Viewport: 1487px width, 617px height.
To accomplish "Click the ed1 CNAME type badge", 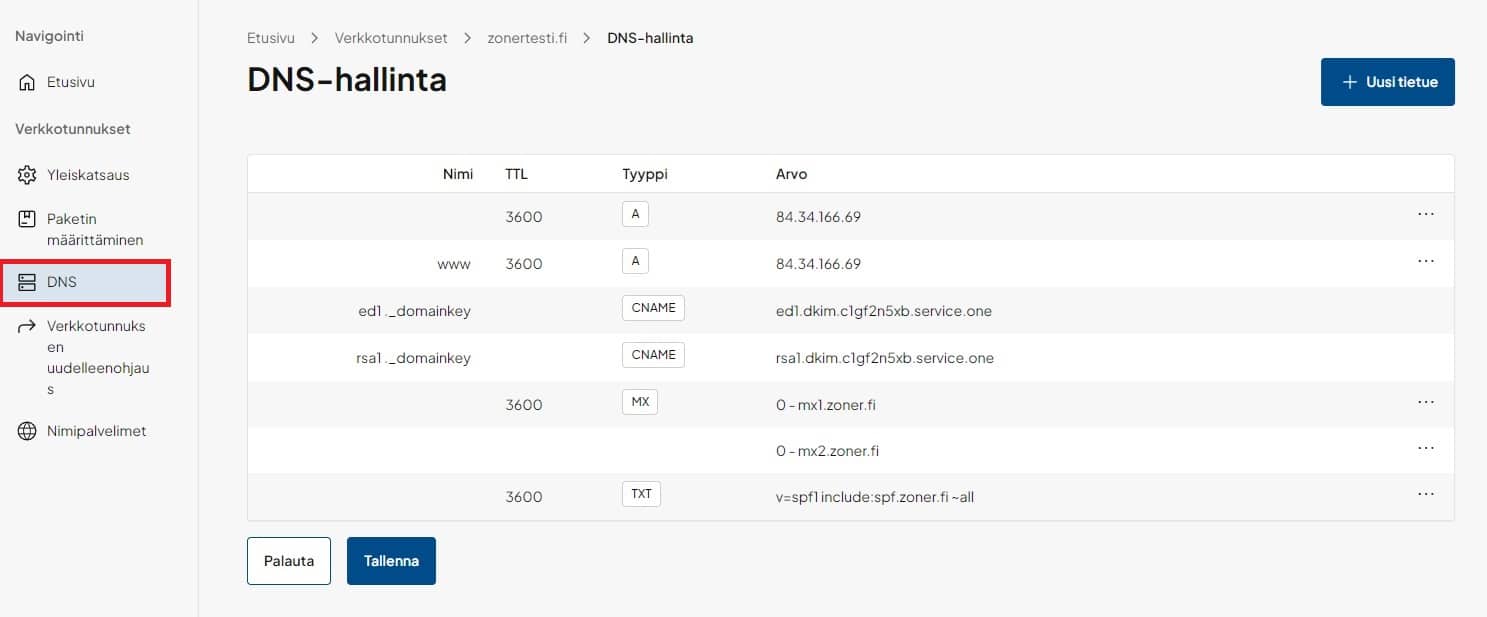I will tap(654, 308).
